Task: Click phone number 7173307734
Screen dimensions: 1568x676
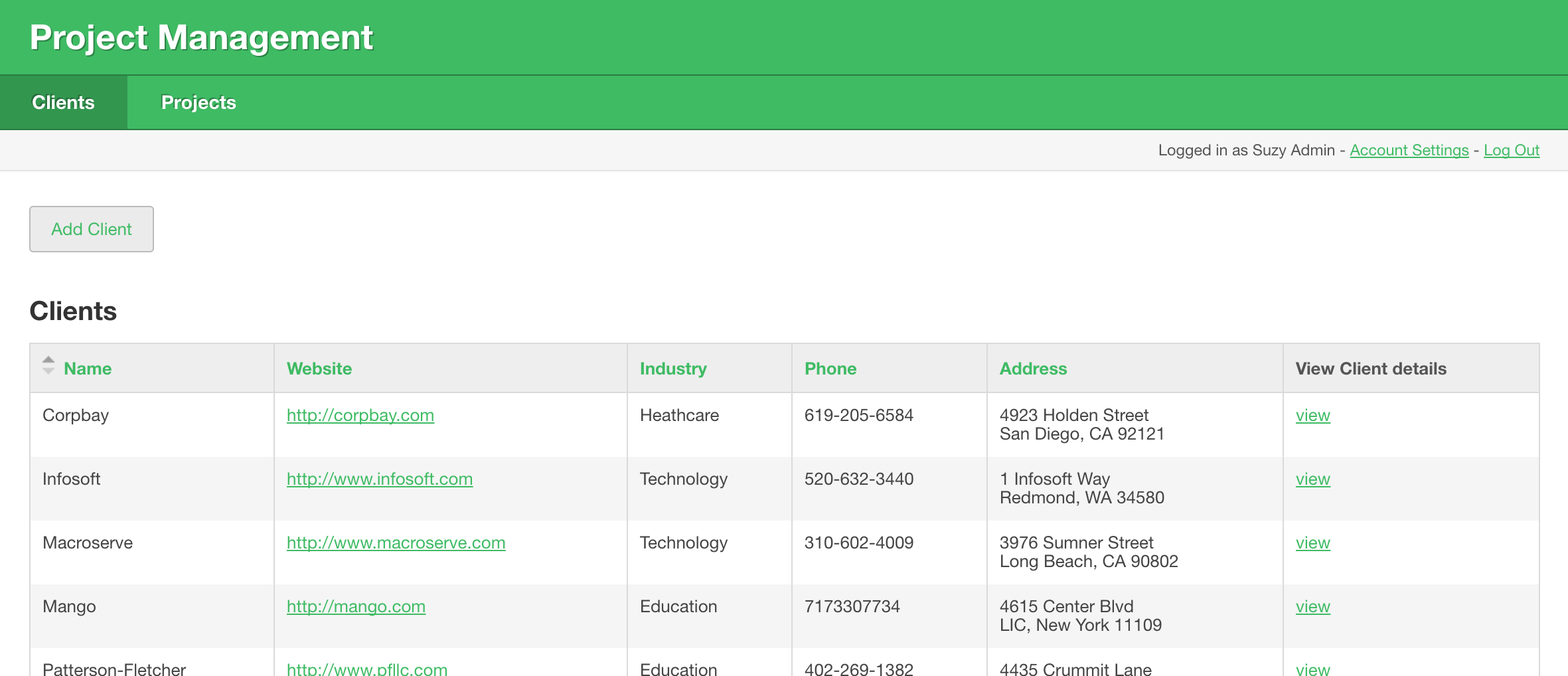Action: point(852,606)
